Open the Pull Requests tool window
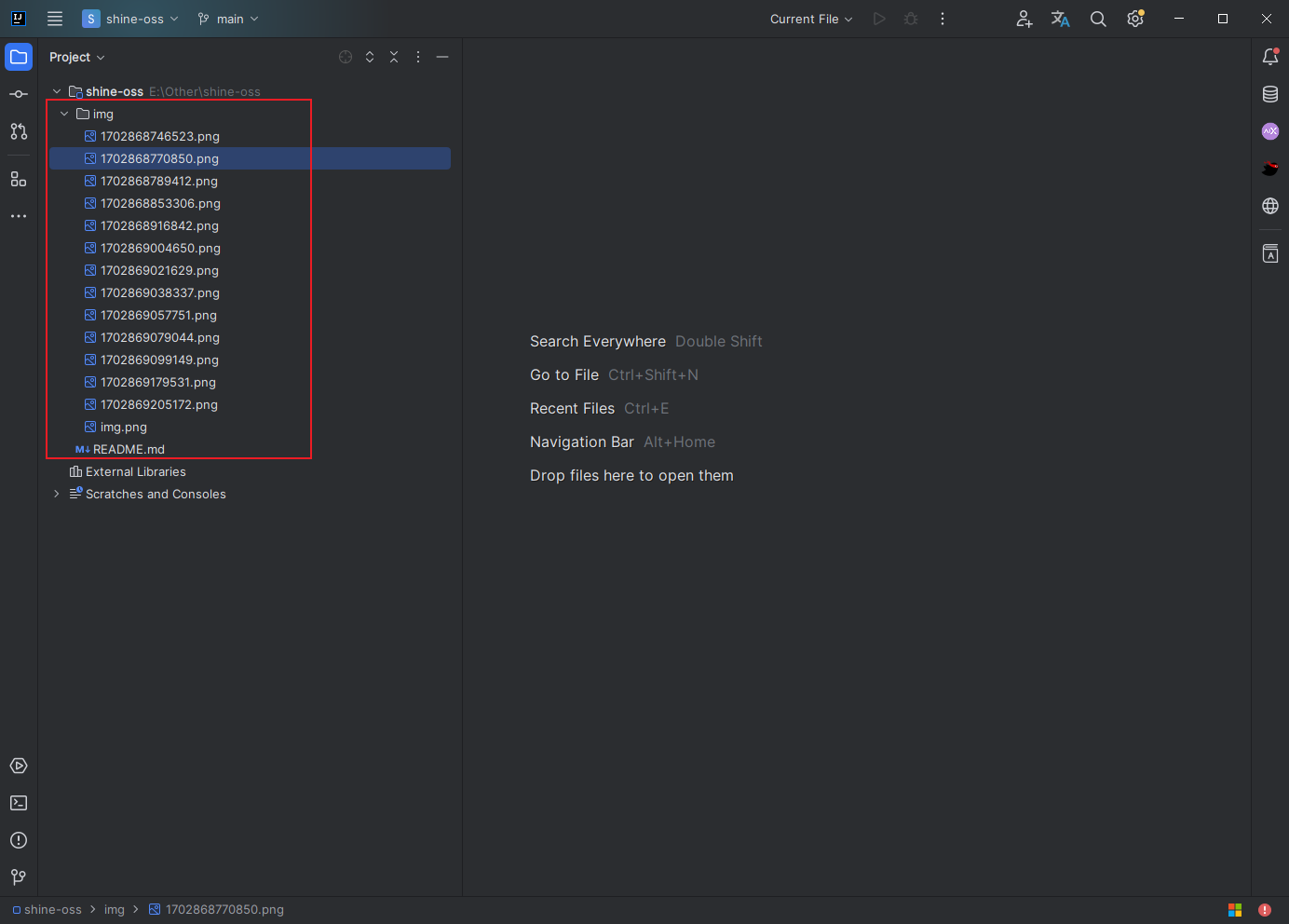1289x924 pixels. tap(19, 131)
